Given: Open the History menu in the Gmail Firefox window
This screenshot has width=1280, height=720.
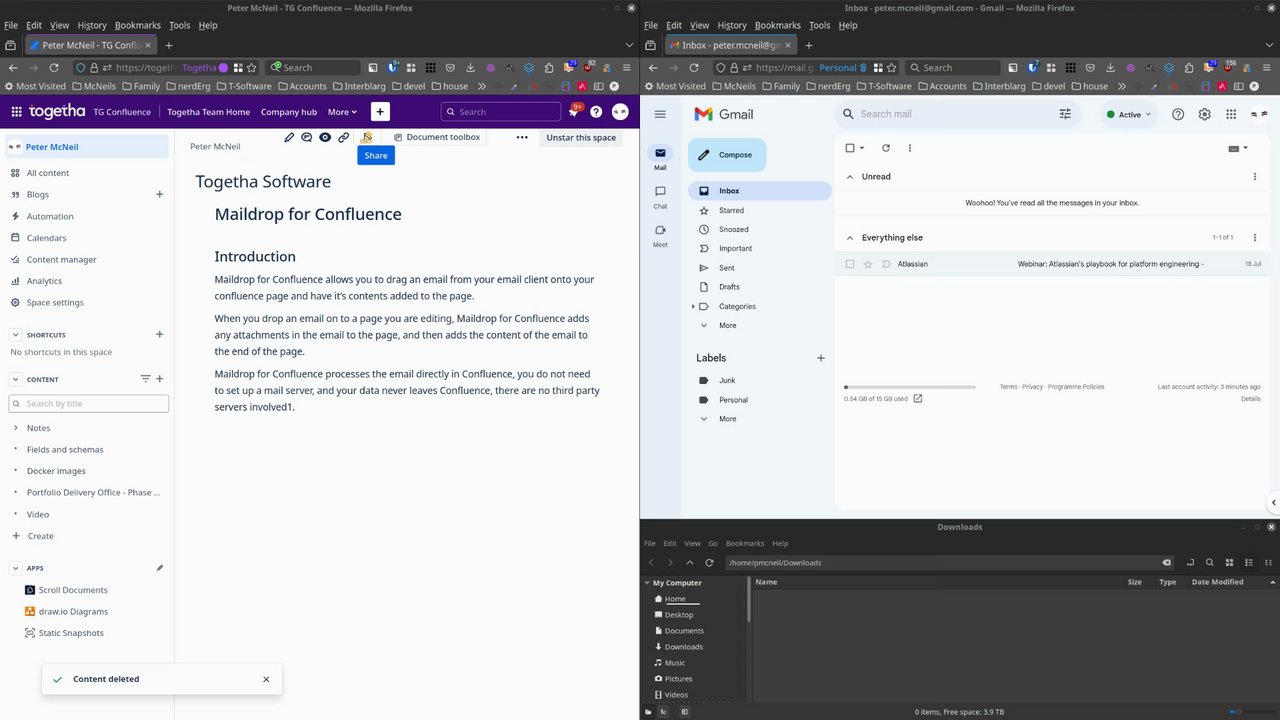Looking at the screenshot, I should tap(732, 25).
